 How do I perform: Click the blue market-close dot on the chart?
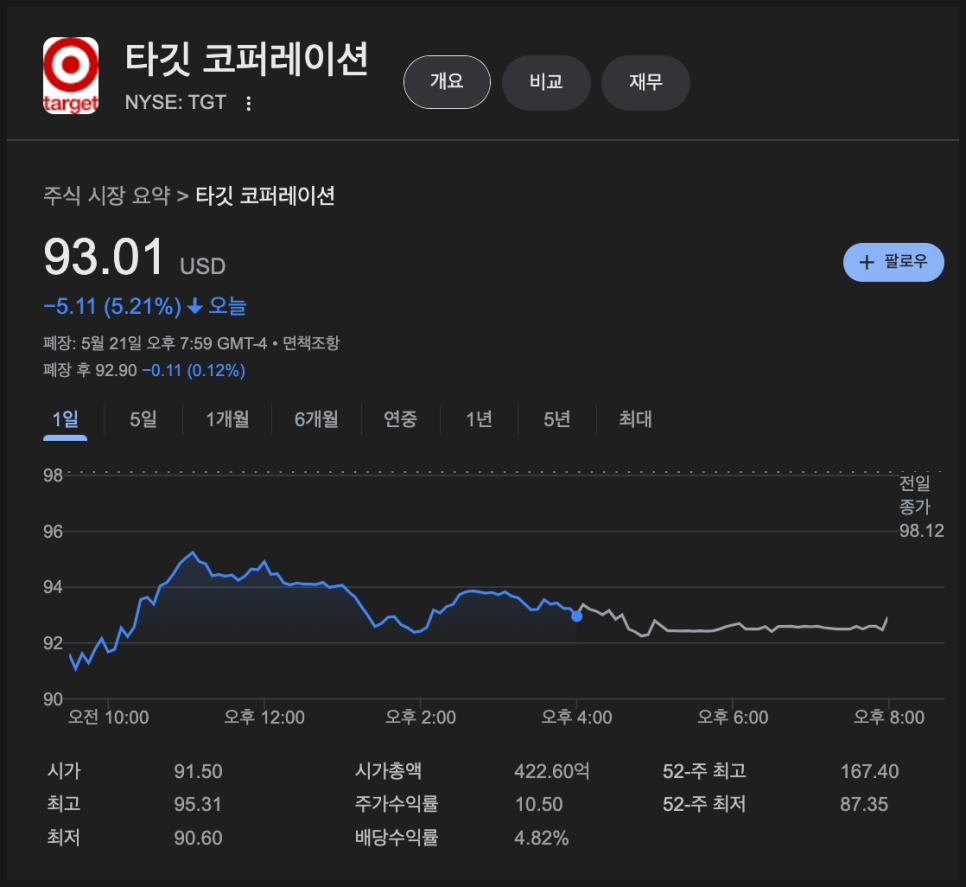click(577, 616)
